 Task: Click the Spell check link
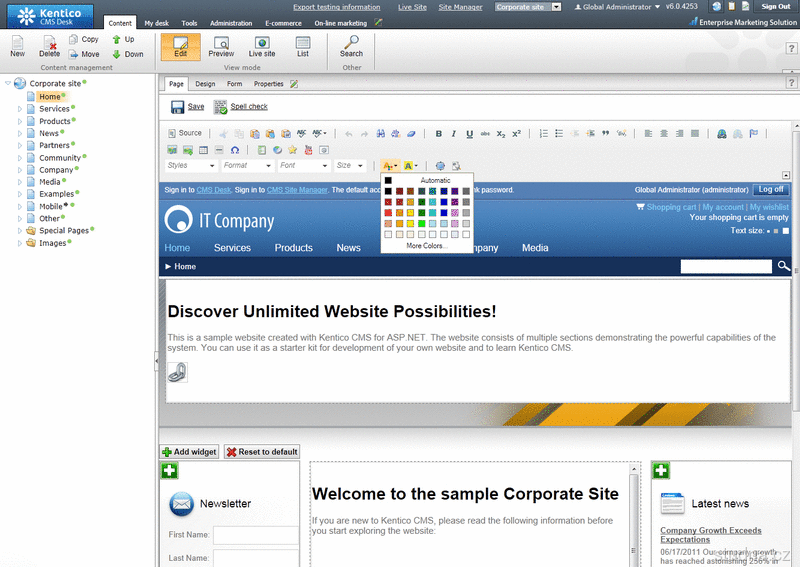point(249,107)
